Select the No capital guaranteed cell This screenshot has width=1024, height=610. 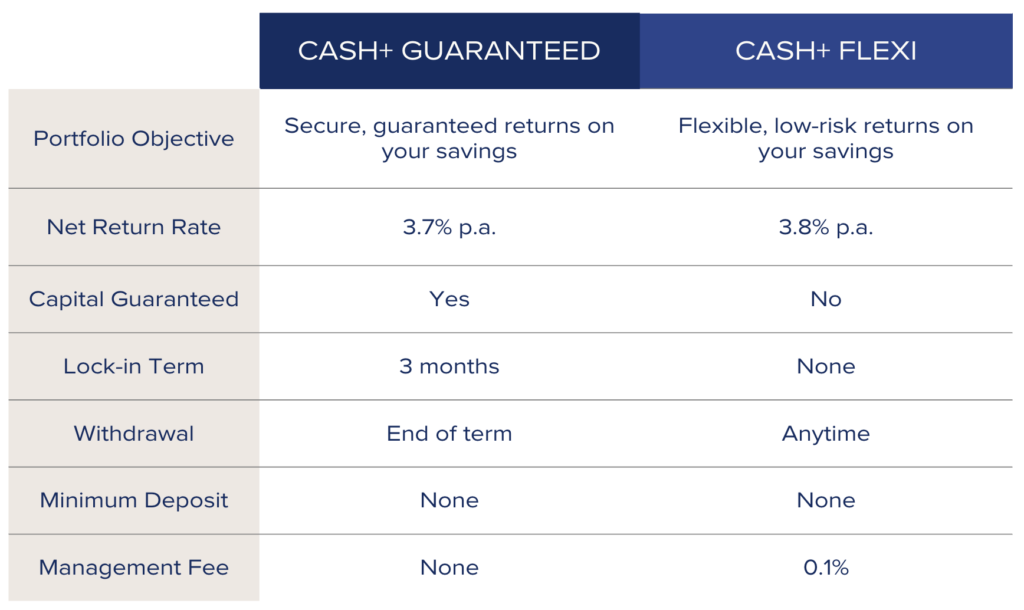pyautogui.click(x=826, y=298)
